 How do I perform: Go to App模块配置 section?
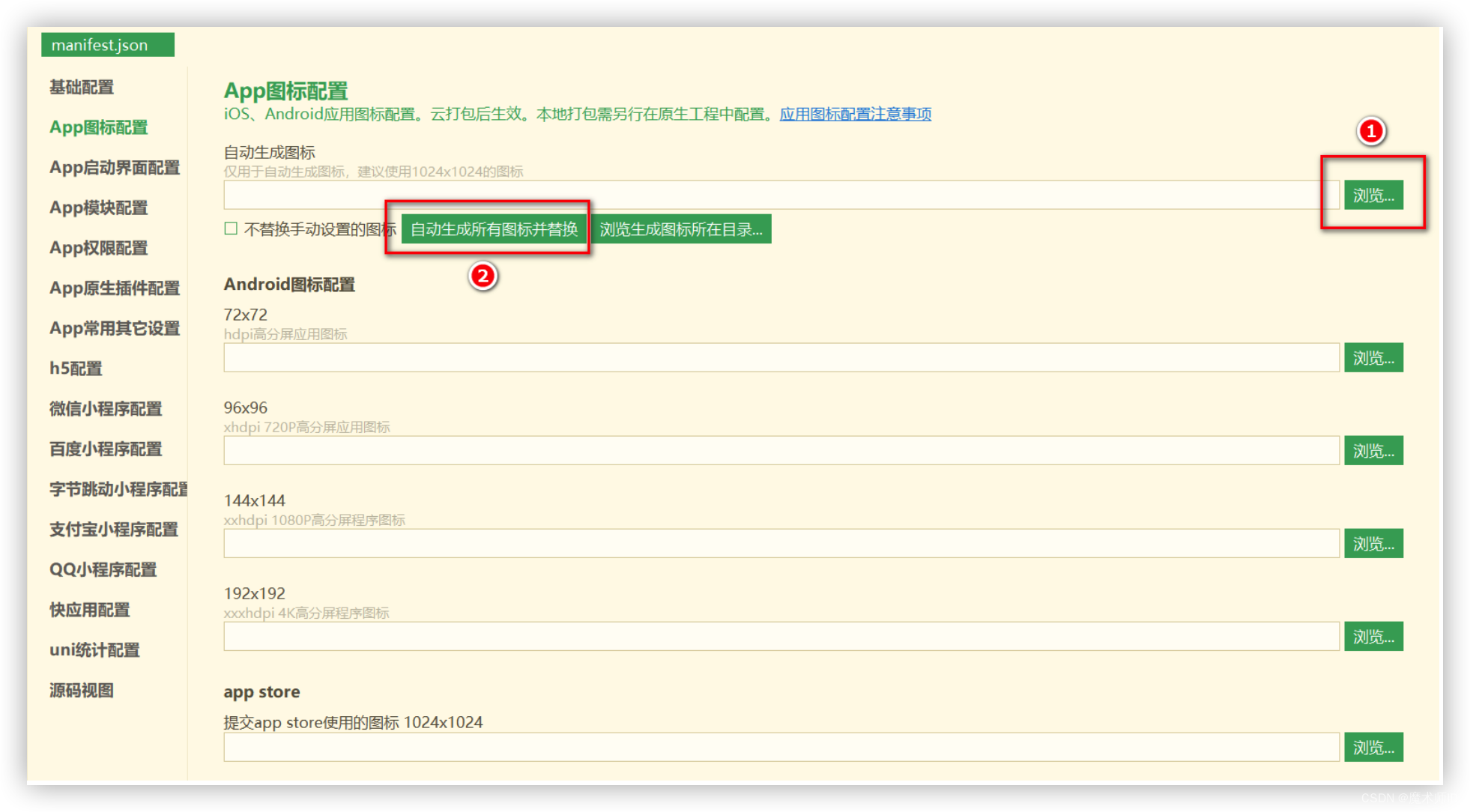[98, 207]
